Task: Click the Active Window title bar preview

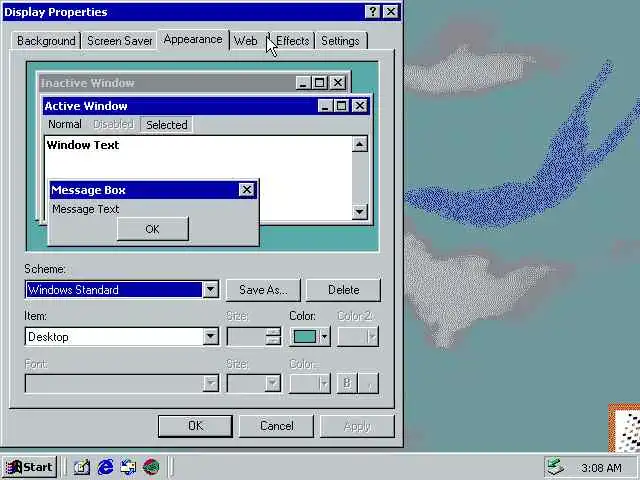Action: (180, 106)
